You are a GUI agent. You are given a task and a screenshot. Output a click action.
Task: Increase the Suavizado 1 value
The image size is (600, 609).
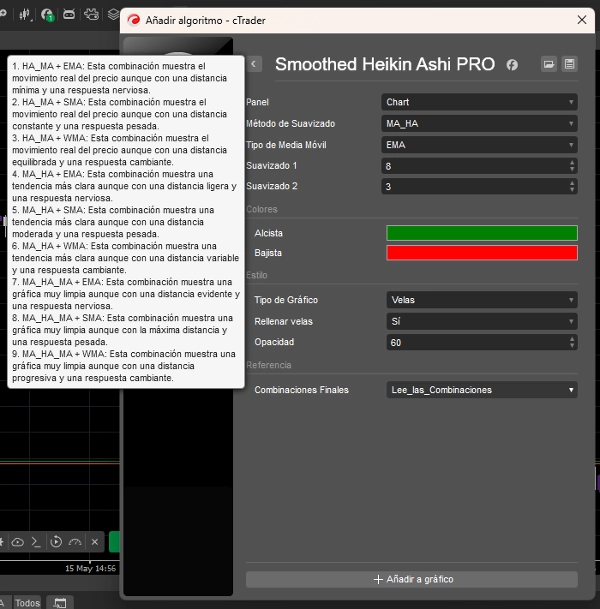(x=572, y=163)
